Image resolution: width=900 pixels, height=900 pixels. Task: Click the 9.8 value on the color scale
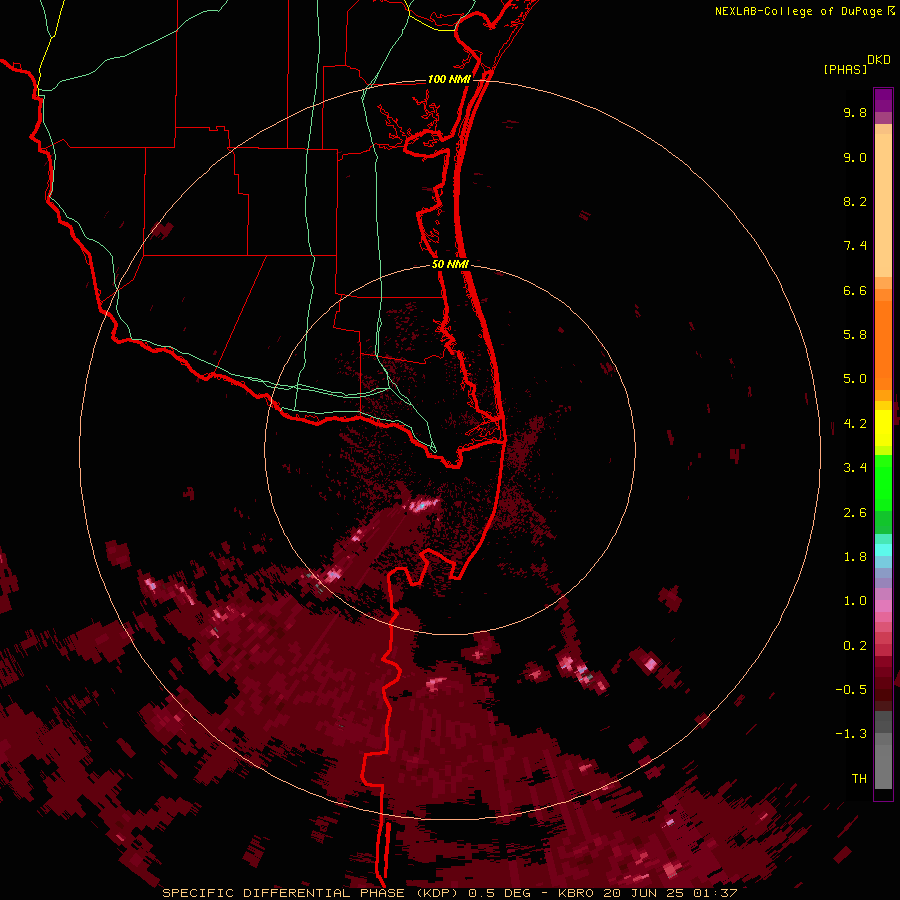click(x=855, y=112)
